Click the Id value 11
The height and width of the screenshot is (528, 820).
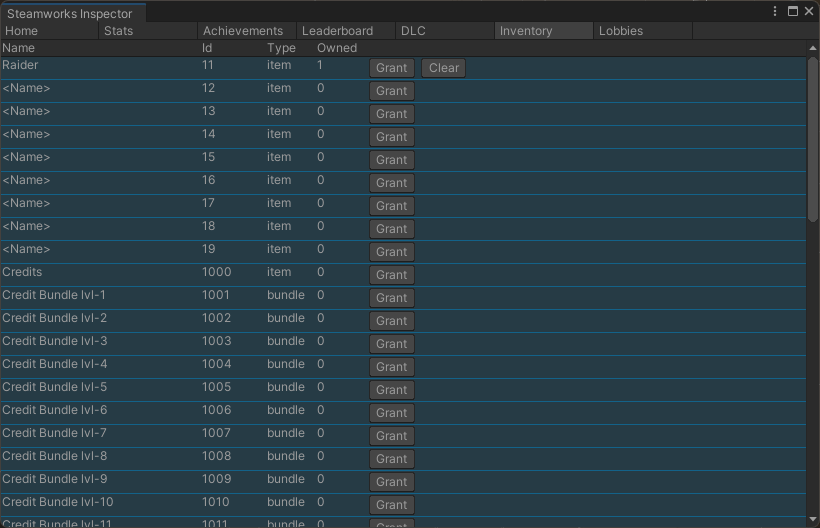click(x=208, y=65)
